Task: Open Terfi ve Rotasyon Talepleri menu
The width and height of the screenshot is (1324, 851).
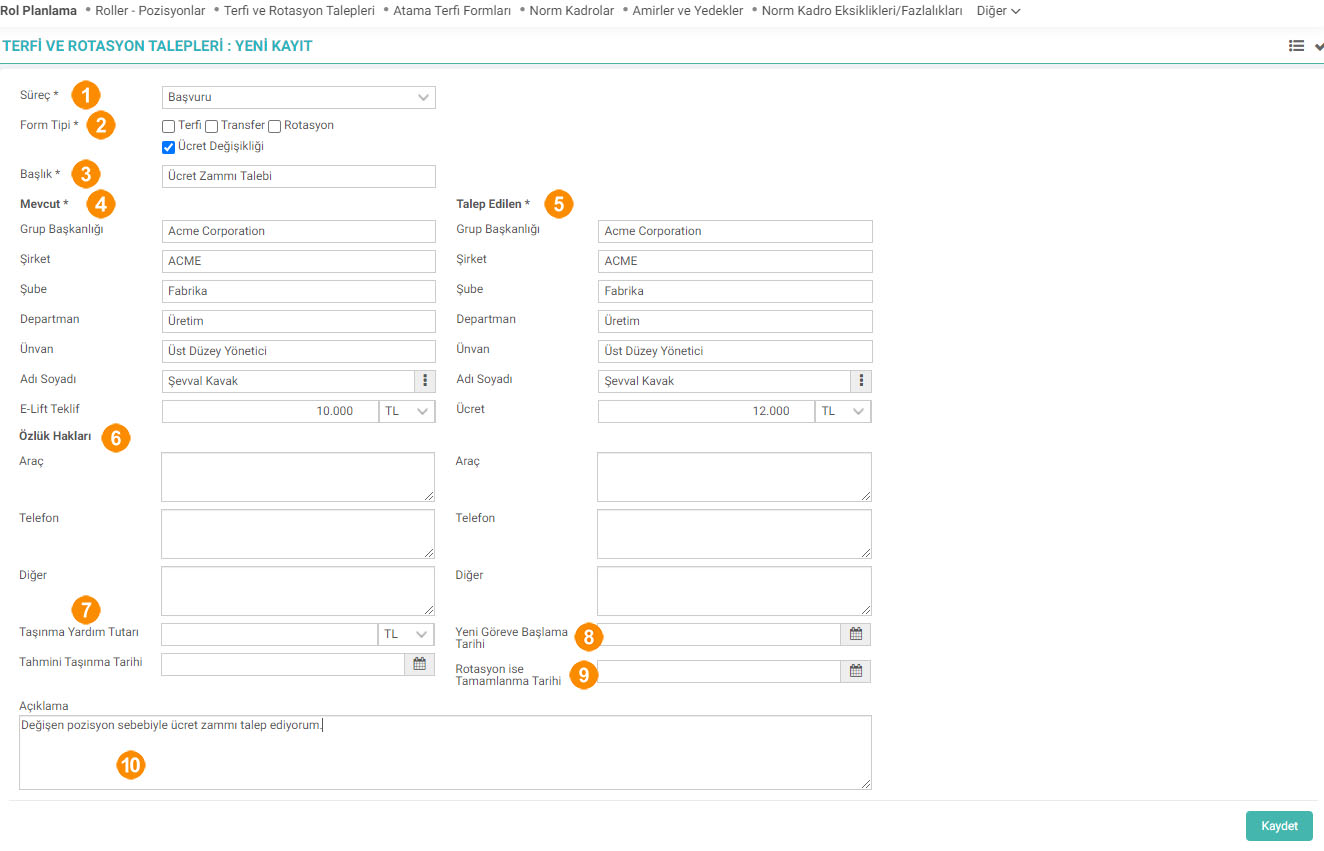Action: point(299,11)
